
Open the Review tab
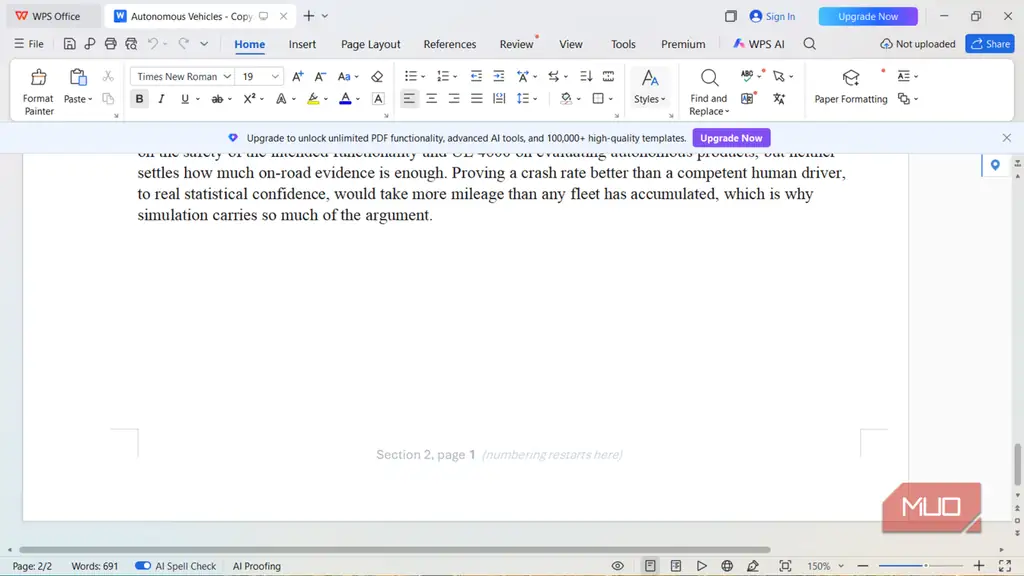tap(516, 44)
